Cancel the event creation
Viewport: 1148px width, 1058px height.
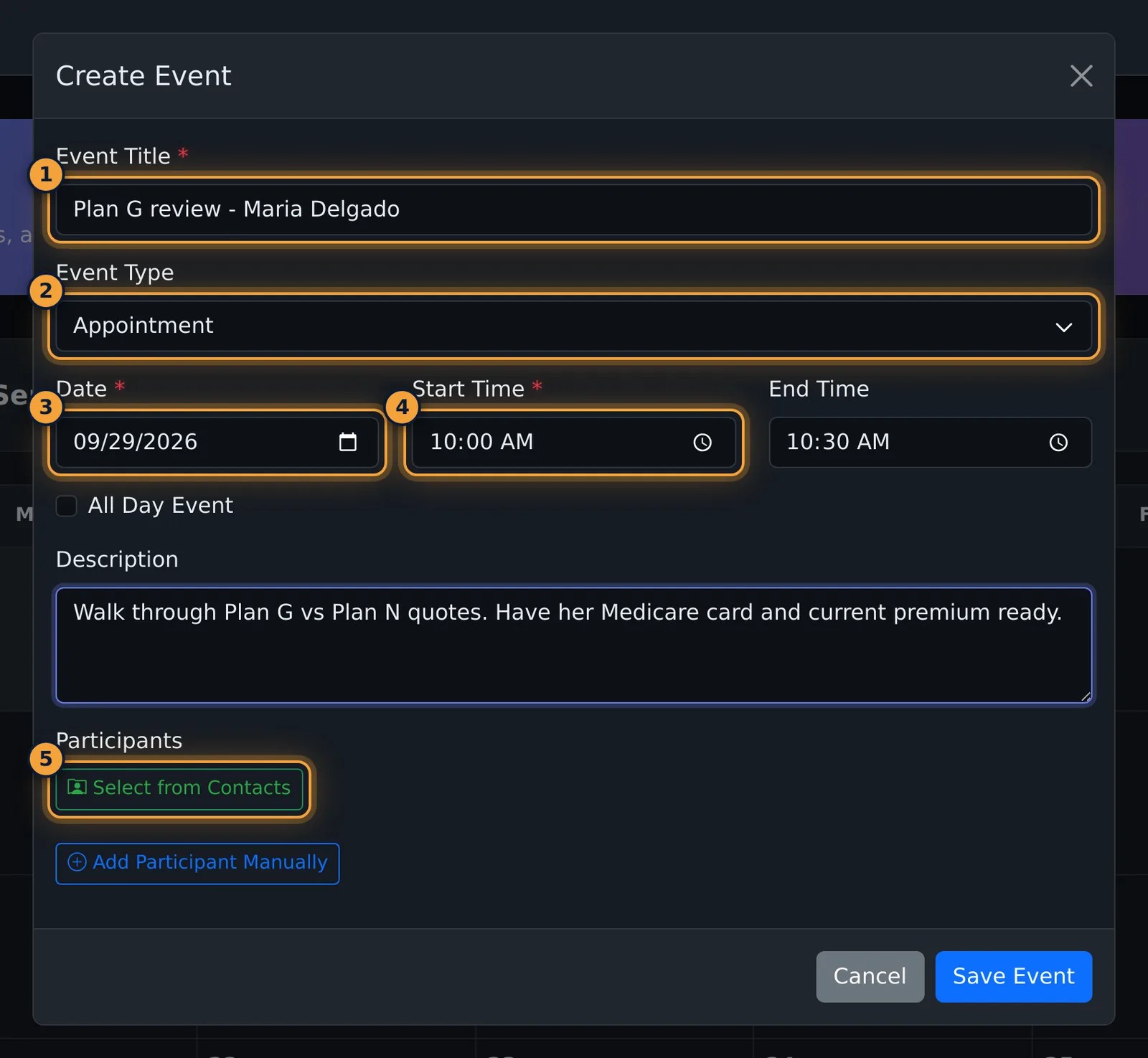[870, 976]
